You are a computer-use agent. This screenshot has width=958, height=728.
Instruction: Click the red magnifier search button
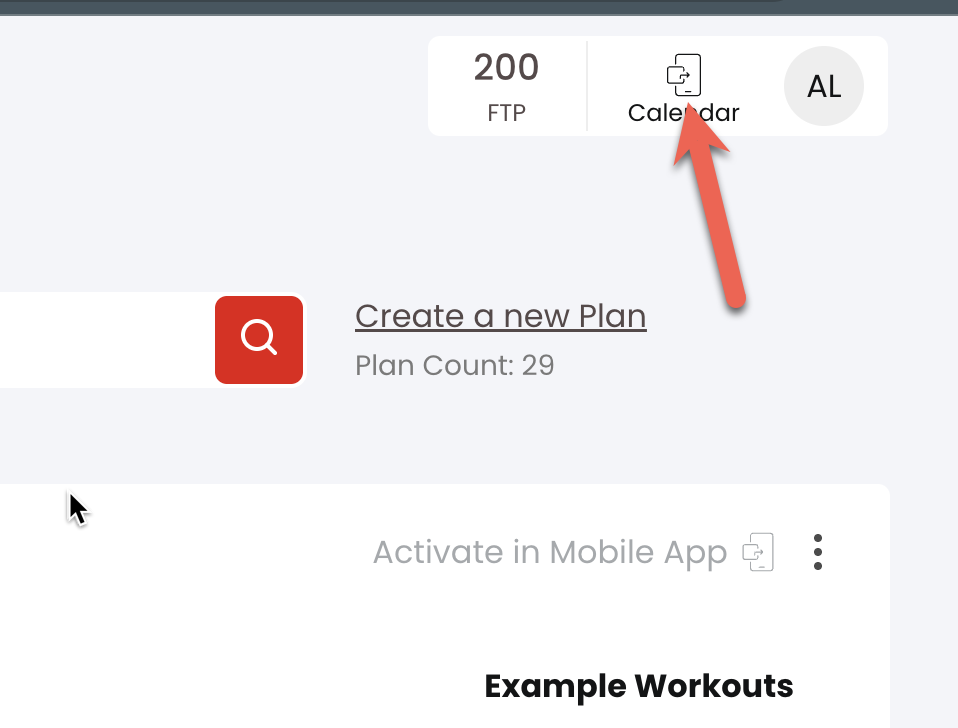click(x=259, y=340)
